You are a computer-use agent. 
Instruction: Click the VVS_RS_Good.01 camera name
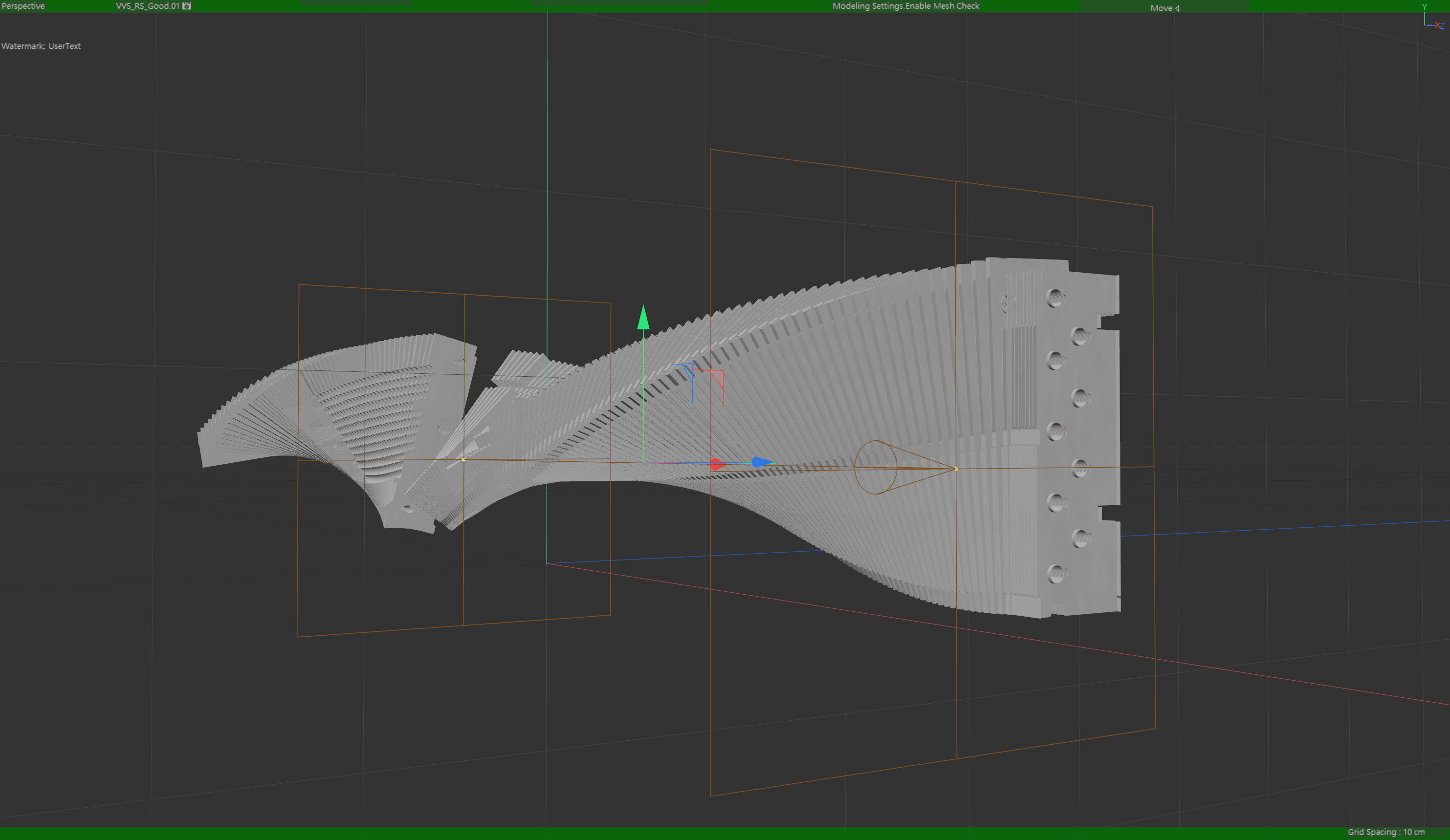click(x=147, y=6)
